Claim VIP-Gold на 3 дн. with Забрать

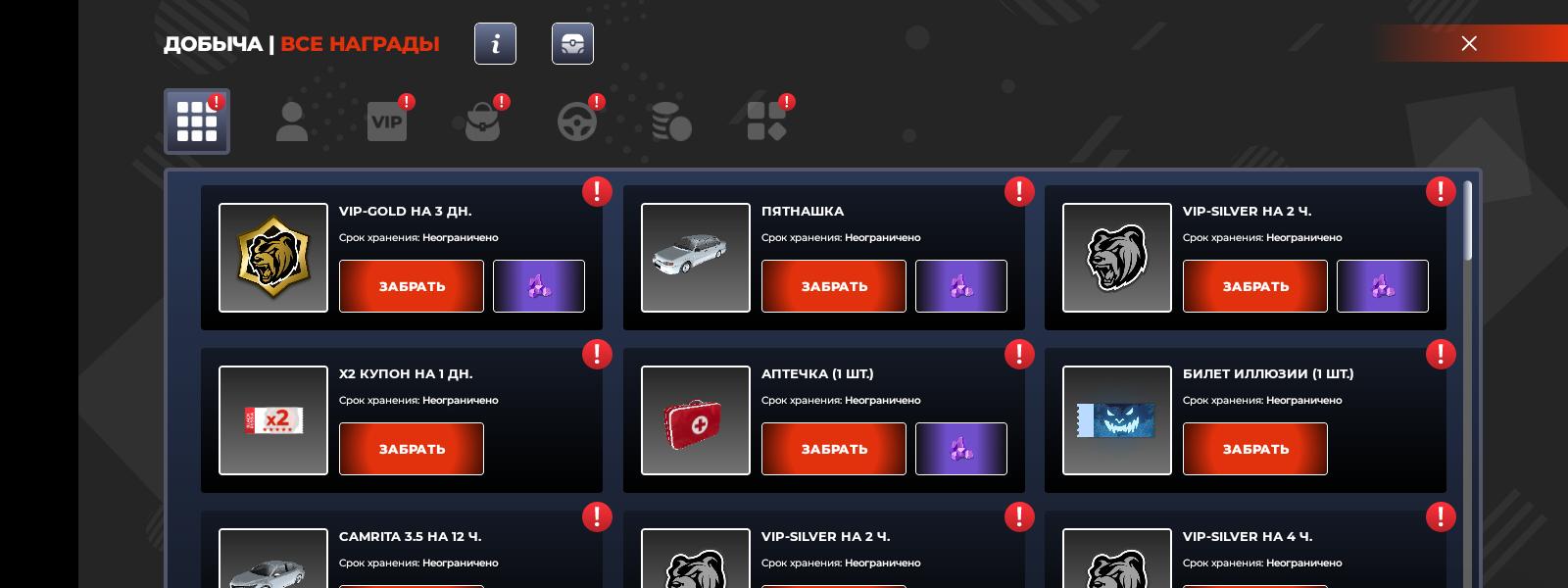coord(412,286)
